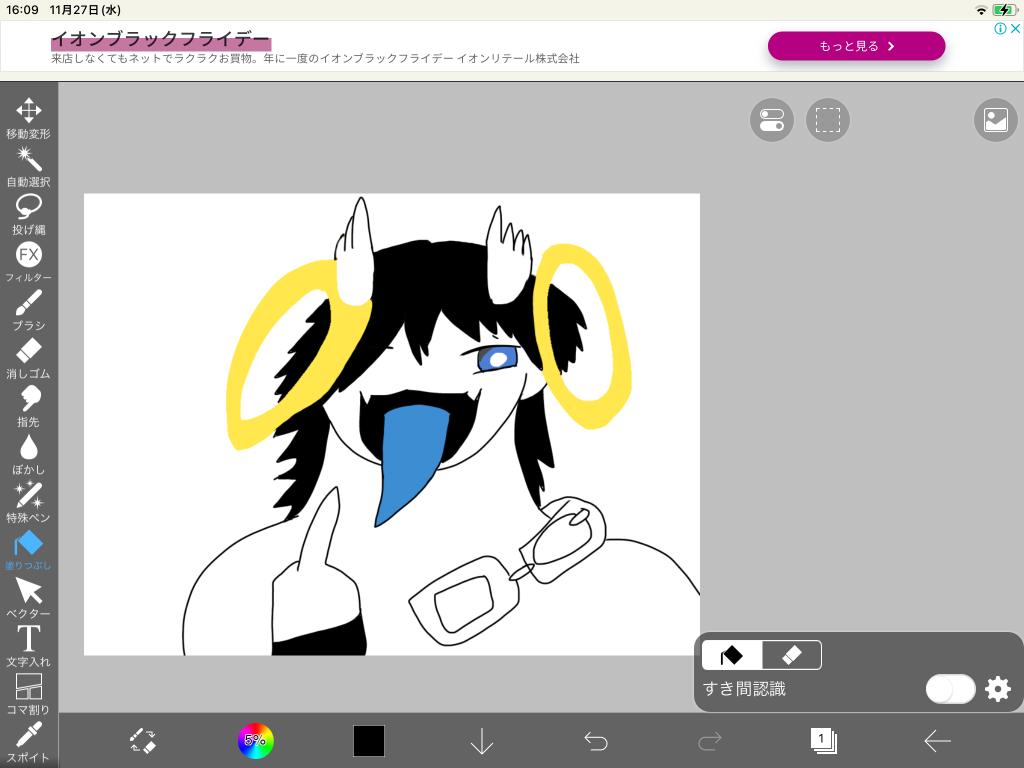The width and height of the screenshot is (1024, 768).
Task: Select the Brush (ブラシ) tool
Action: click(28, 308)
